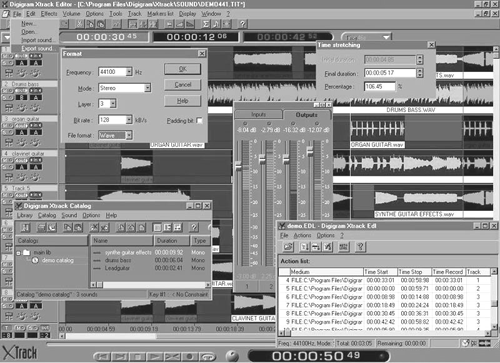Click the Percentage field in Time stretching
The height and width of the screenshot is (363, 500).
pos(380,87)
